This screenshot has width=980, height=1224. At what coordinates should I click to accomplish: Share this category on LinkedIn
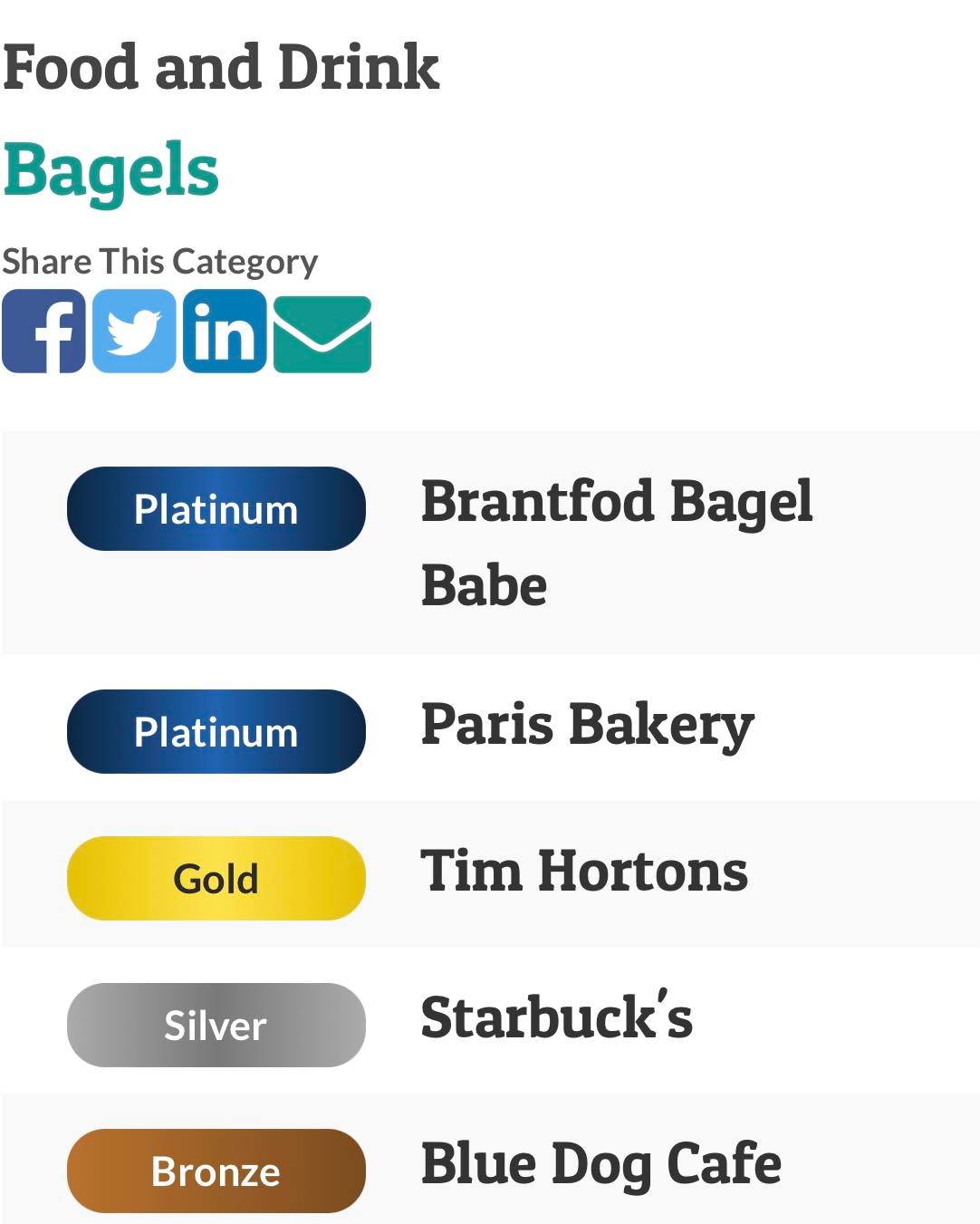(225, 332)
